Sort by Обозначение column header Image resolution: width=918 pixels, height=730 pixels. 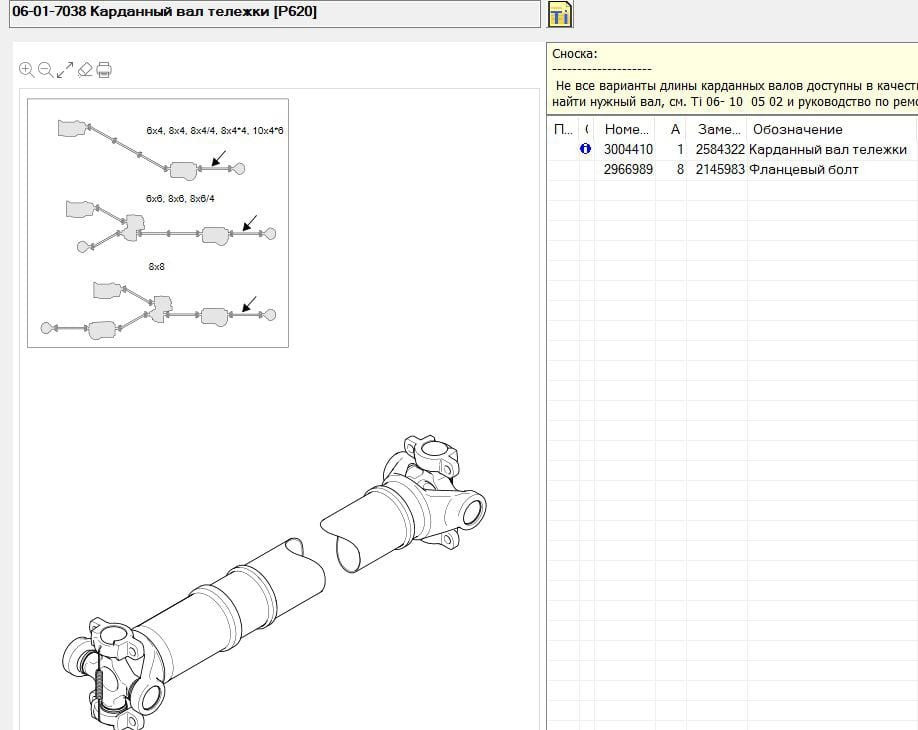coord(797,129)
